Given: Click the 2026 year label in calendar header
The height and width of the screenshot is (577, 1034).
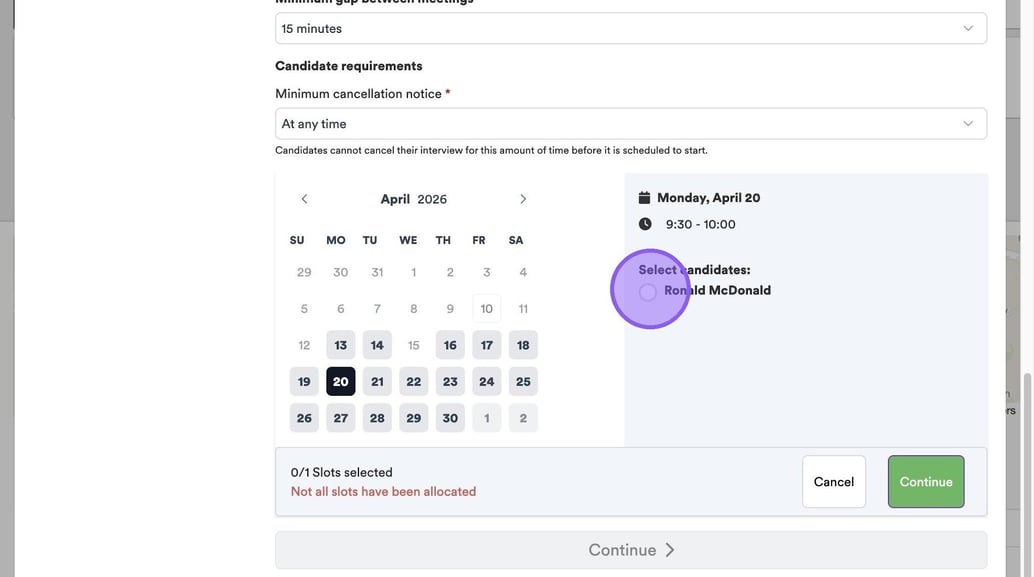Looking at the screenshot, I should [x=432, y=199].
